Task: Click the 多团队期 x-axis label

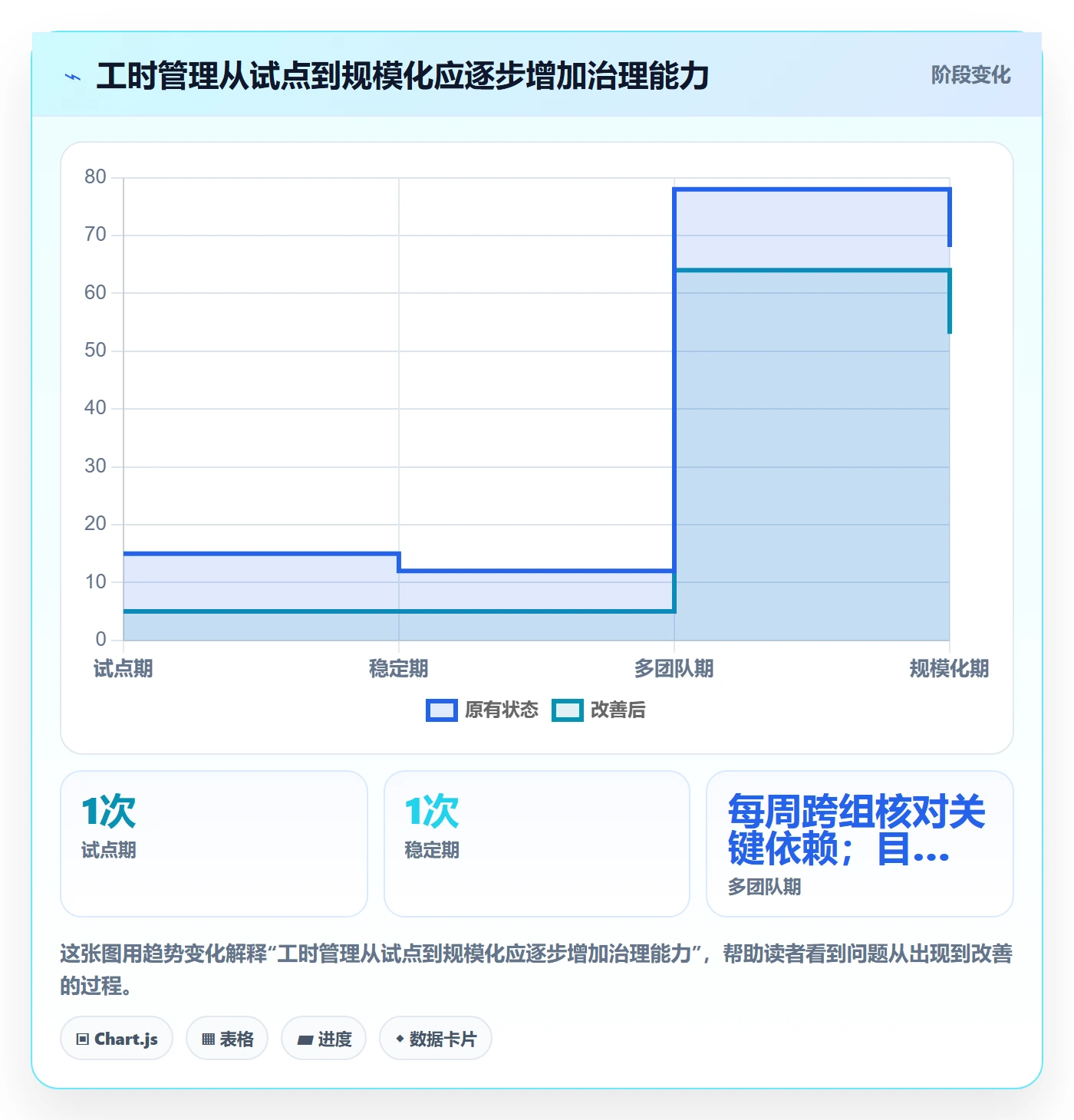Action: 674,669
